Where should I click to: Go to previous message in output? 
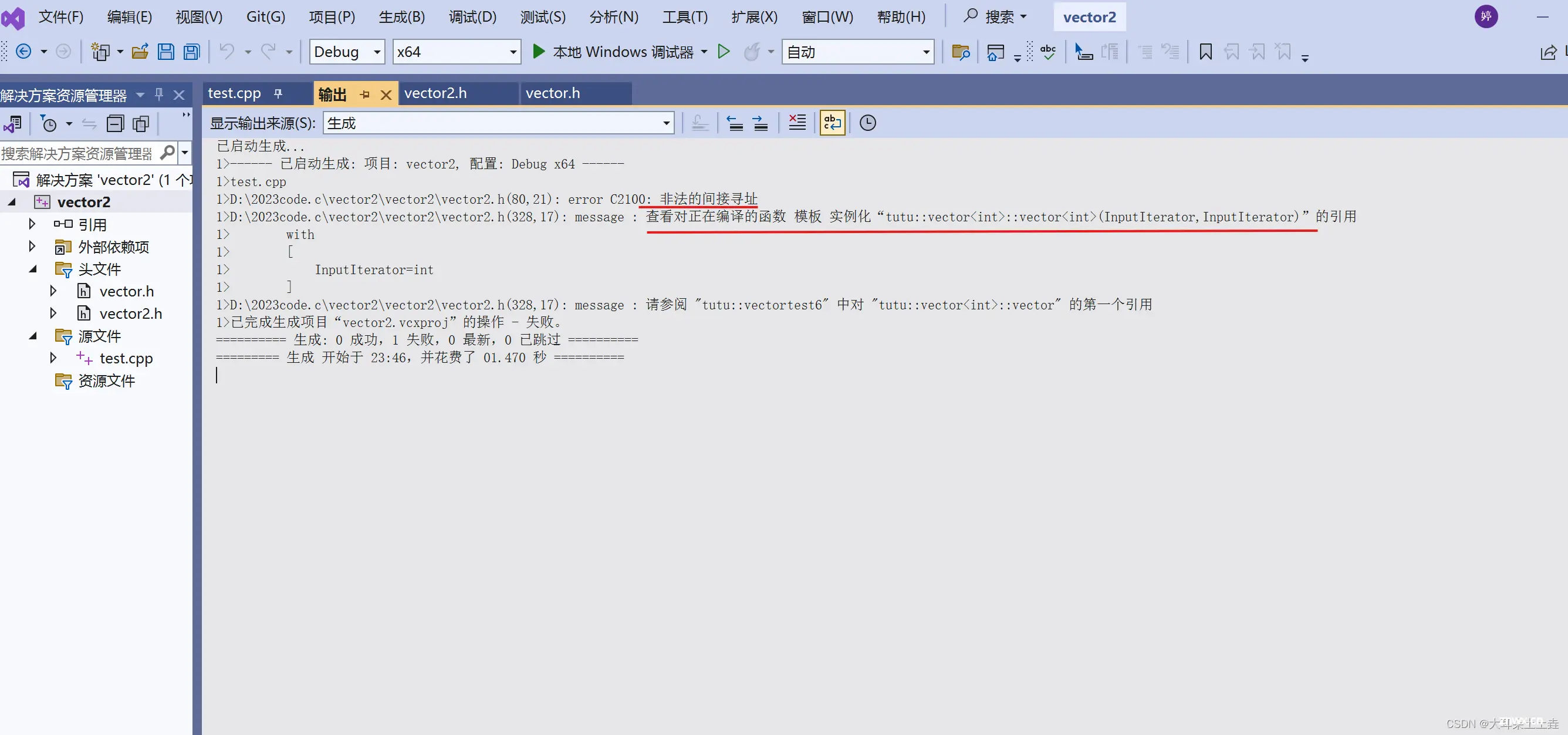(735, 122)
